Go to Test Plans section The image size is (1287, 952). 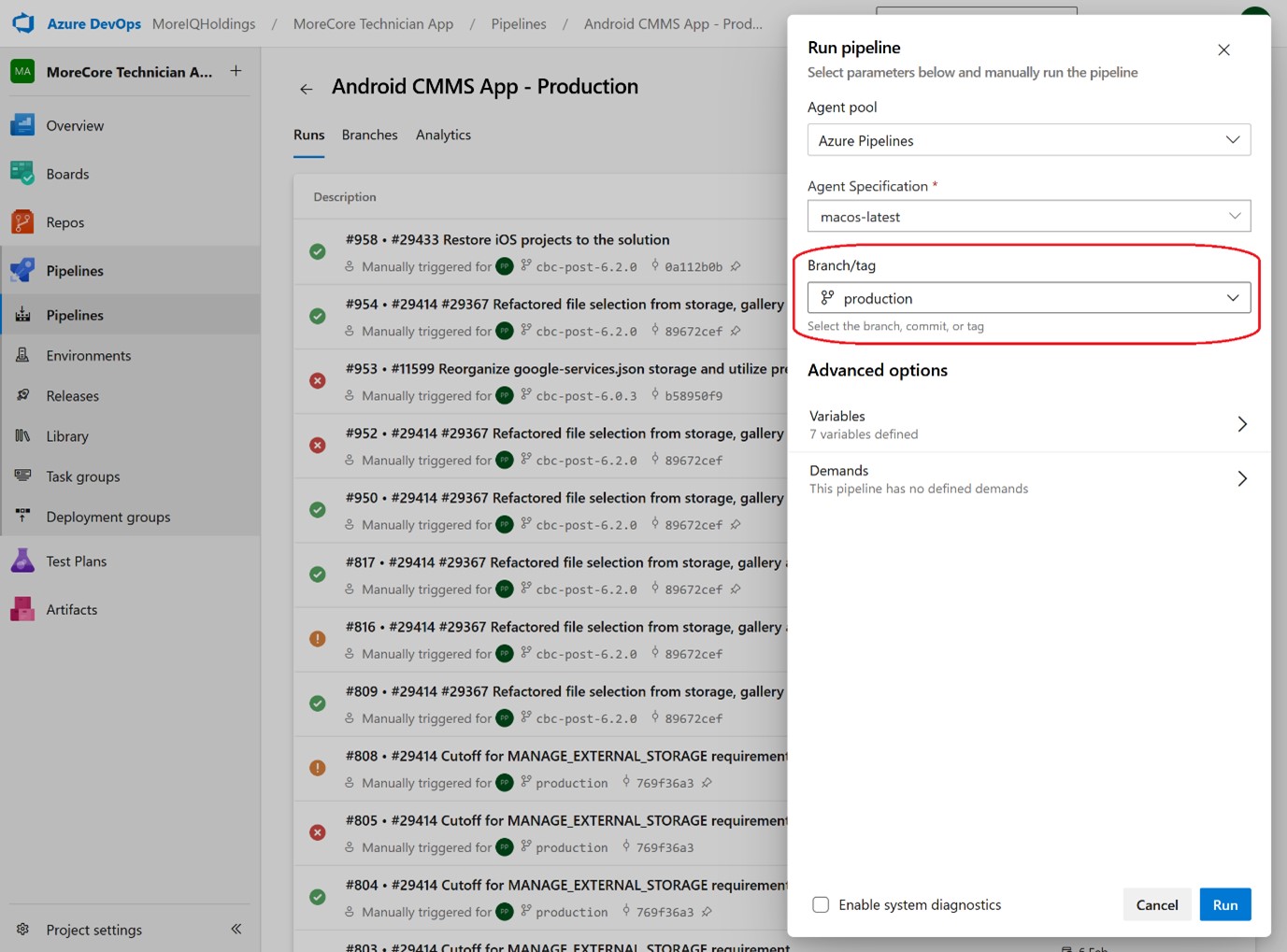[76, 561]
